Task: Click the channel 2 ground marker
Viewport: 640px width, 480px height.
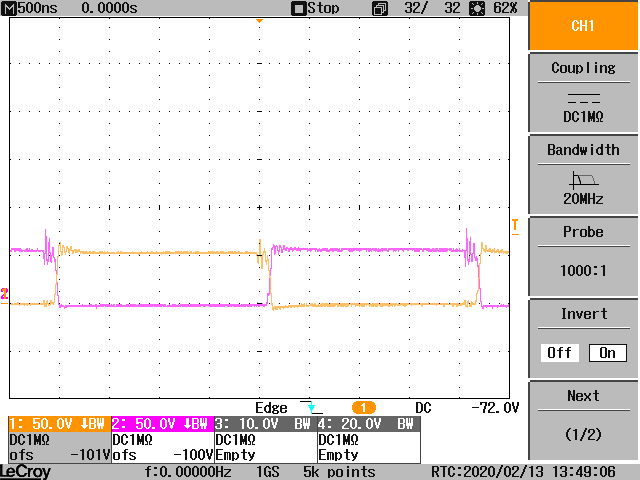Action: (4, 296)
